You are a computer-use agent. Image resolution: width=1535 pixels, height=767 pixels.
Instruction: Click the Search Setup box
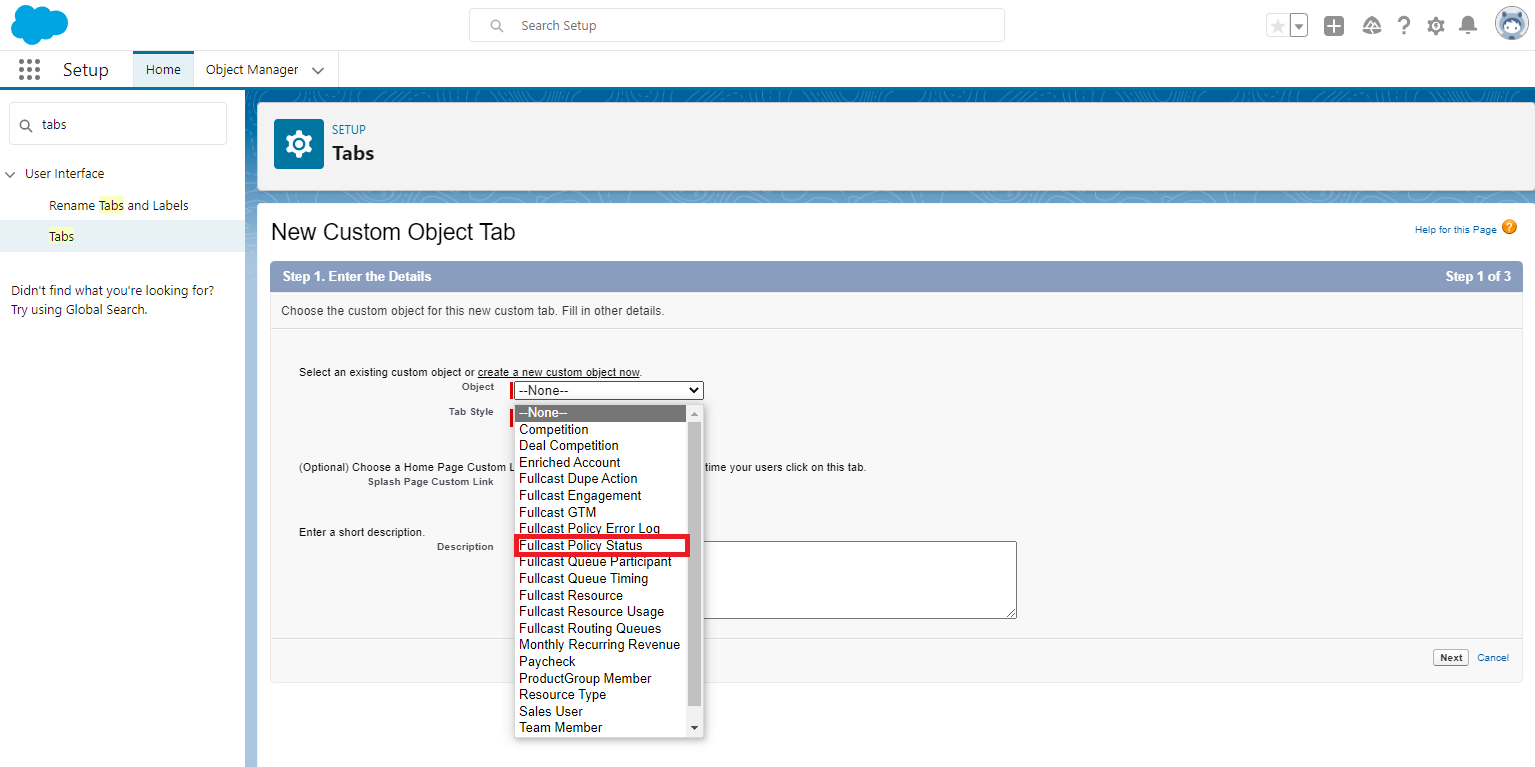[x=737, y=25]
